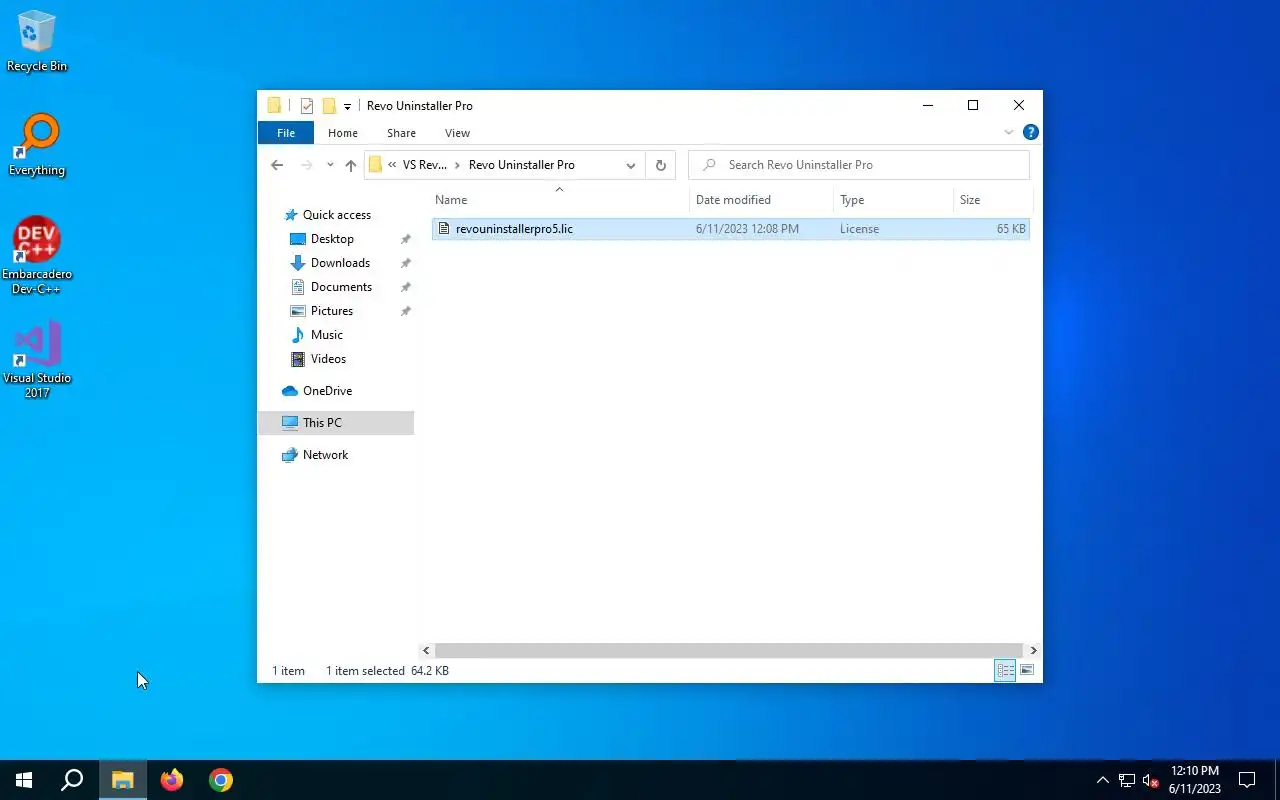Launch Embarcadero Dev-C++ from the desktop

point(37,256)
